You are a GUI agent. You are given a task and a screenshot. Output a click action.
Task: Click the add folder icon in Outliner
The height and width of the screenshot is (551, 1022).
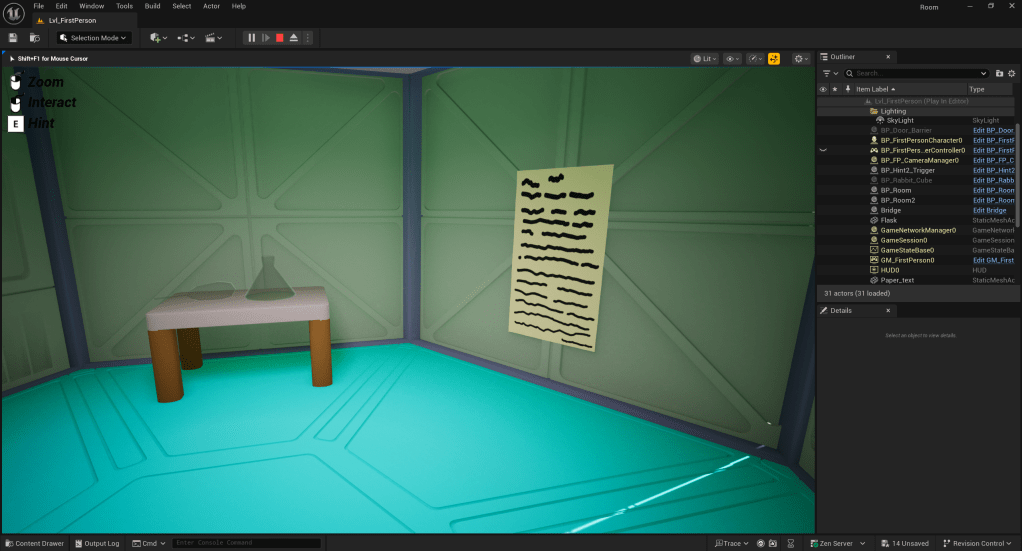(x=999, y=73)
